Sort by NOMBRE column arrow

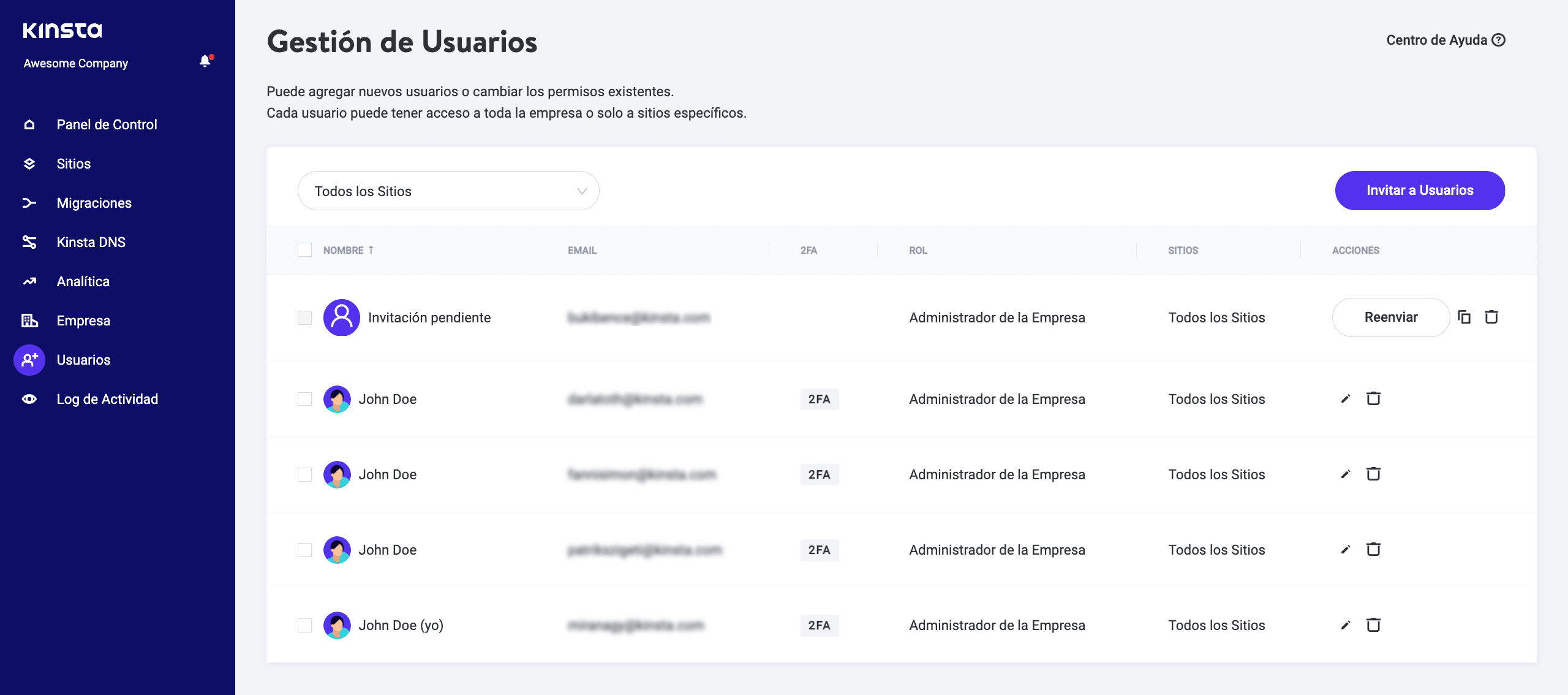(371, 250)
